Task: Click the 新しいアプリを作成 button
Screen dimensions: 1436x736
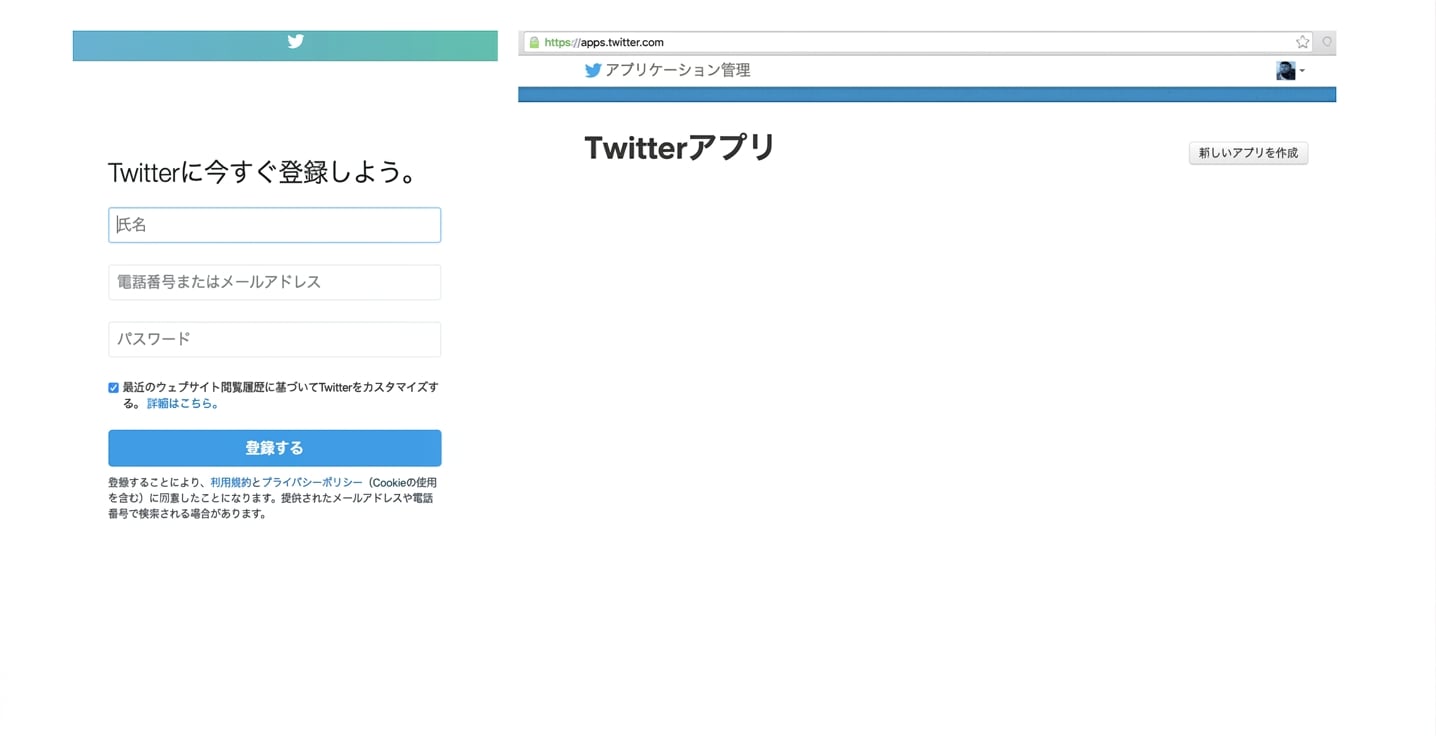Action: (1248, 153)
